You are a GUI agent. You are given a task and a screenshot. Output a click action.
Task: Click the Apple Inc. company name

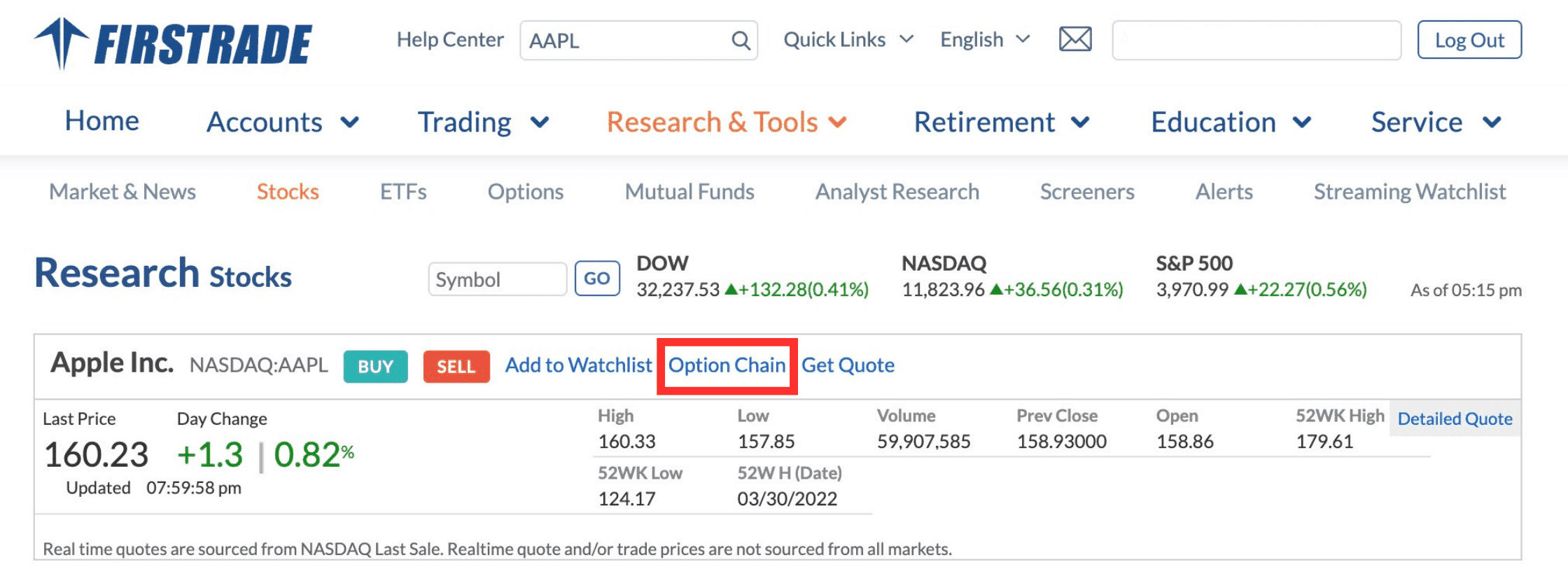point(112,363)
